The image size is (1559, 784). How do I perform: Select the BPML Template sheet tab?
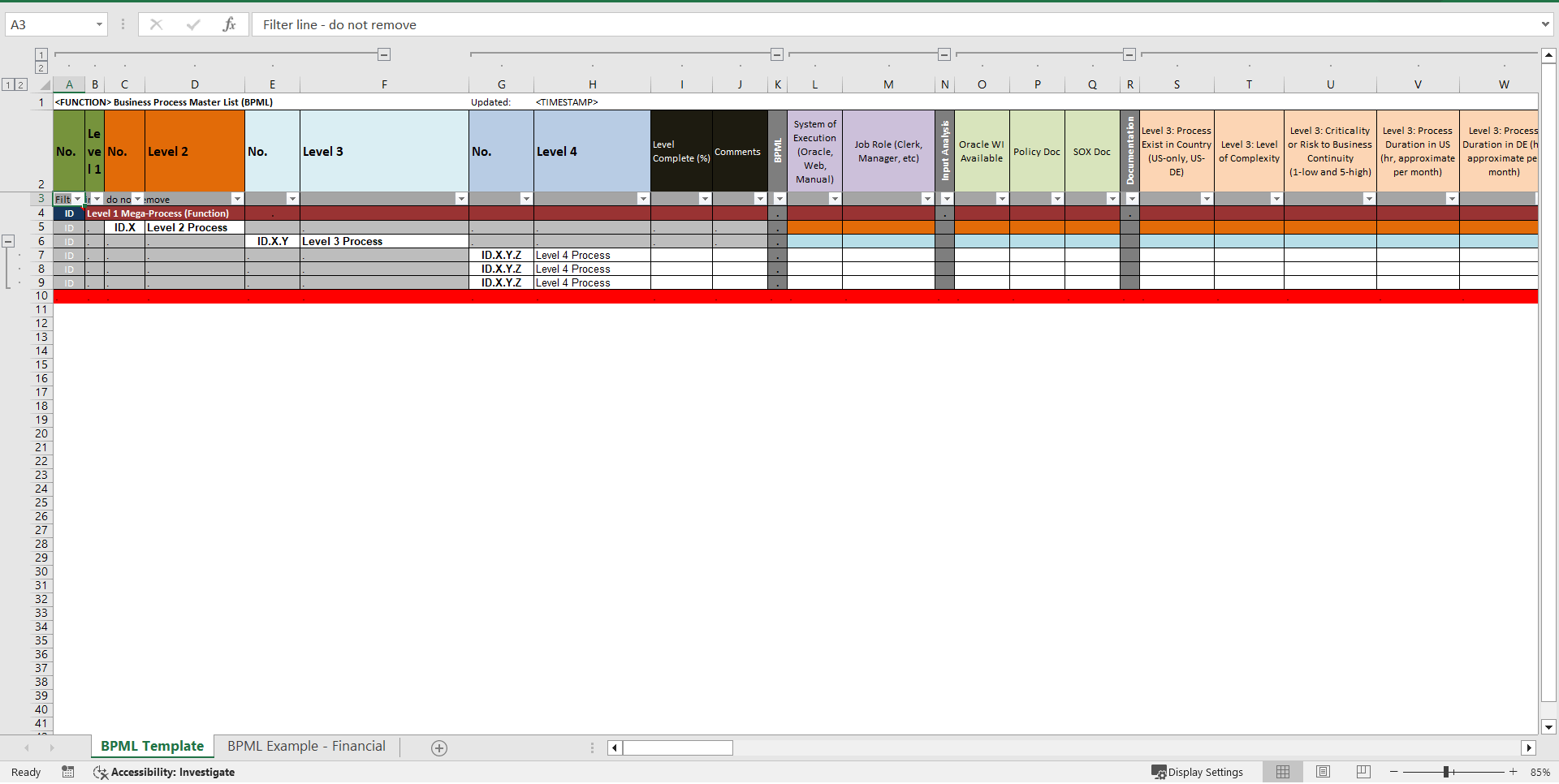151,746
